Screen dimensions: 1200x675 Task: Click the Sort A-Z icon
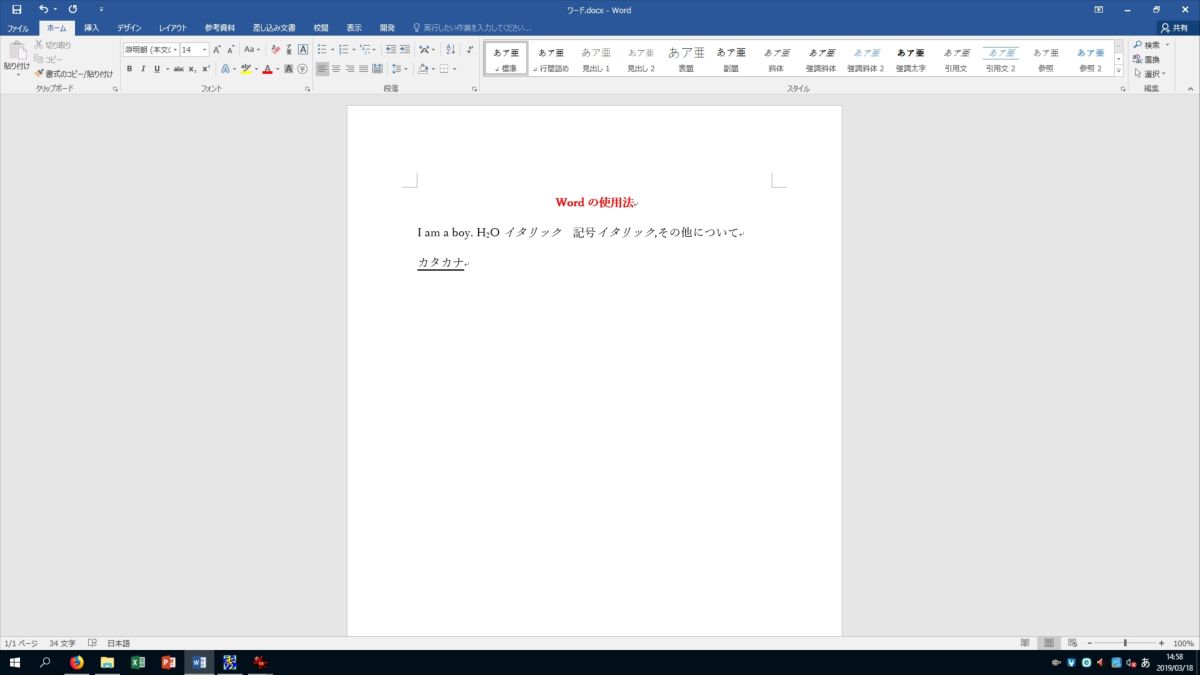coord(450,49)
